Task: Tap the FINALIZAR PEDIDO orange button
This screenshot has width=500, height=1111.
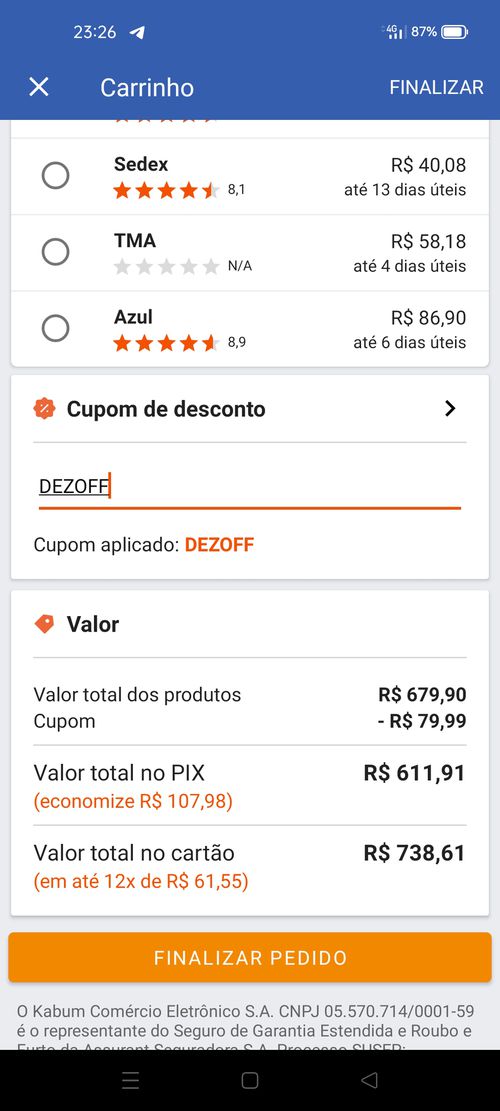Action: tap(250, 957)
